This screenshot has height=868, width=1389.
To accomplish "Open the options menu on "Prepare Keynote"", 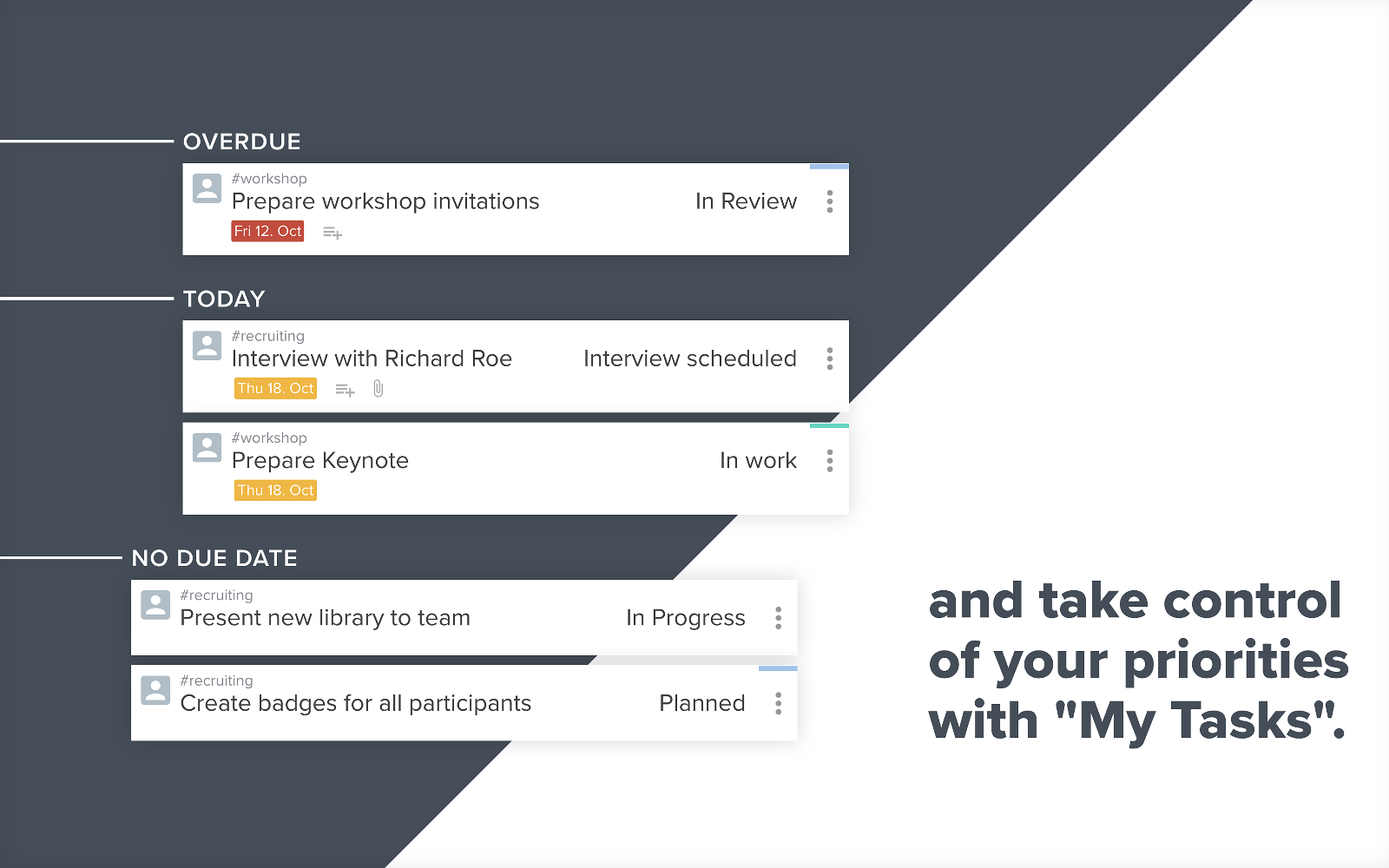I will pos(830,461).
